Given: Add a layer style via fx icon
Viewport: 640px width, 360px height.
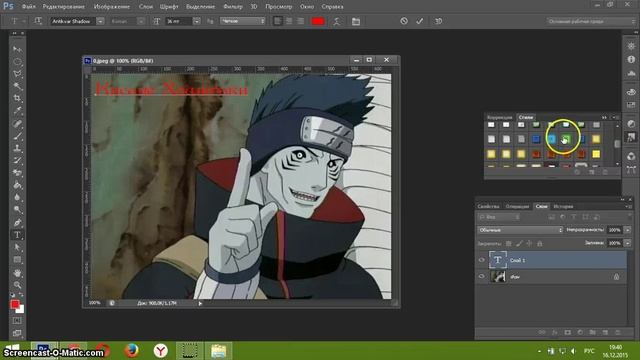Looking at the screenshot, I should [x=555, y=333].
